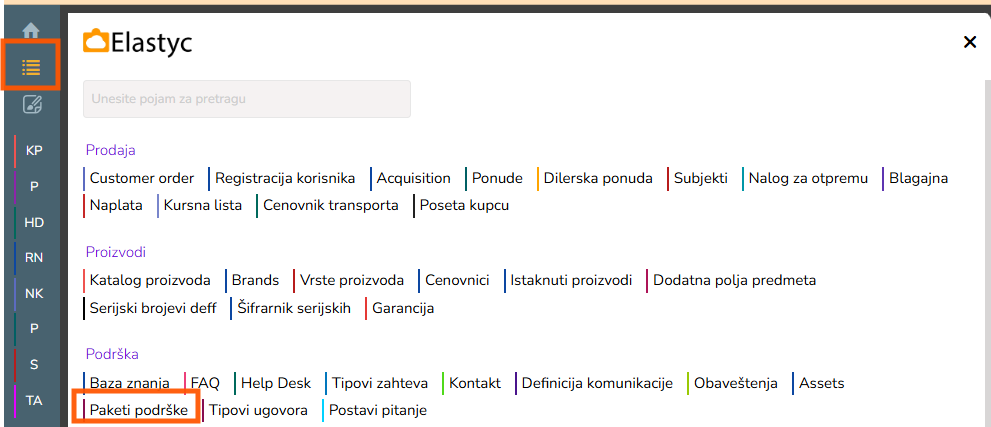The width and height of the screenshot is (991, 427).
Task: Click the Elastyc logo
Action: click(138, 42)
